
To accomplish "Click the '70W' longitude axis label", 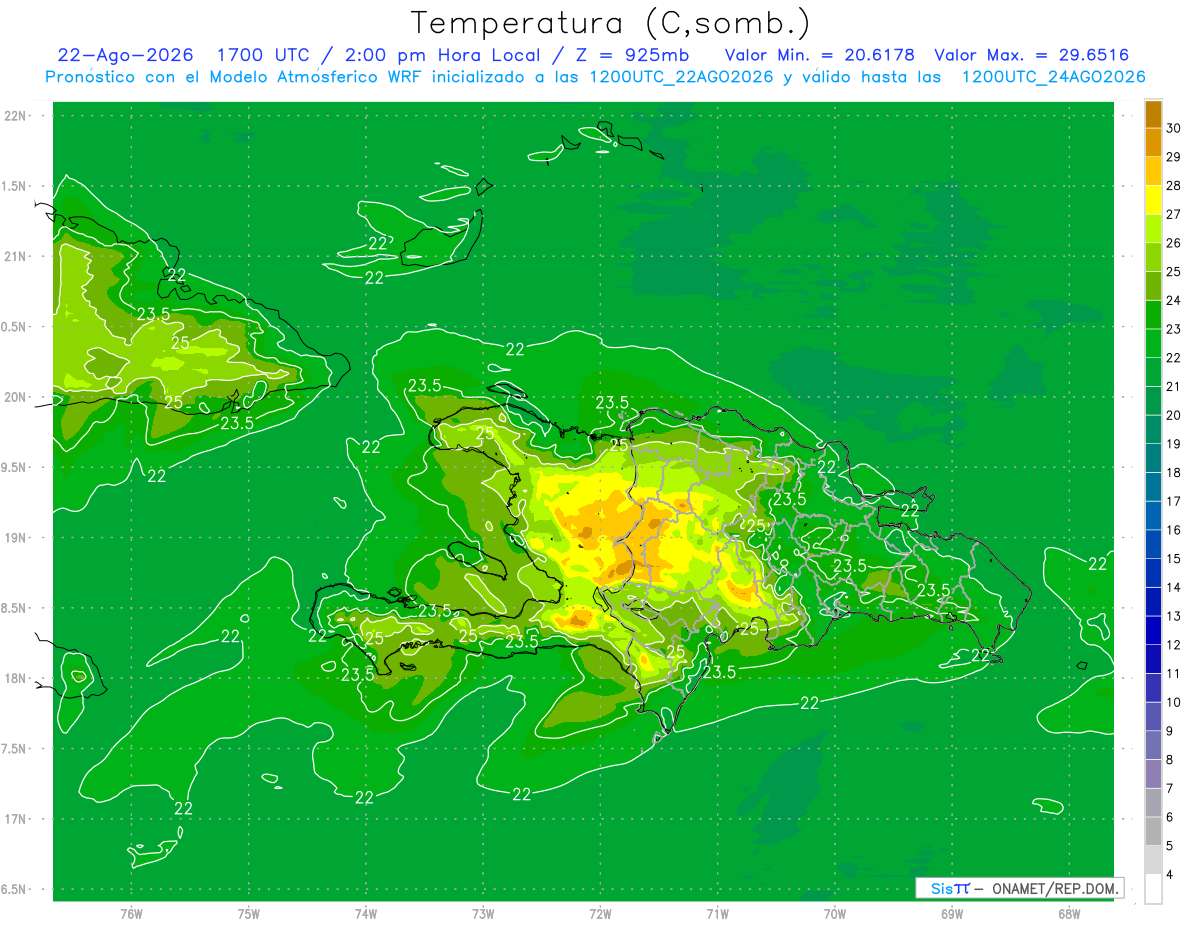I will [835, 913].
